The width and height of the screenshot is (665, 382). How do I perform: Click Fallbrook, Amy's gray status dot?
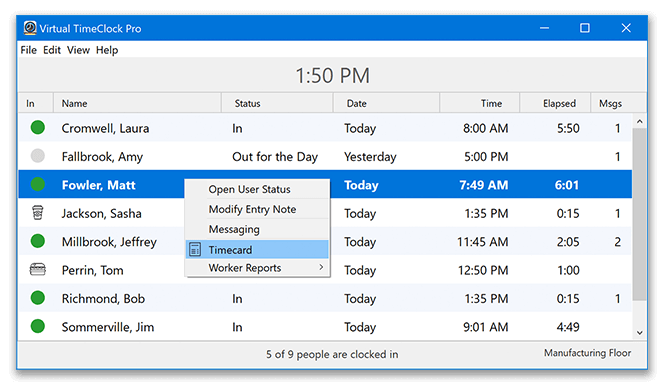tap(38, 156)
